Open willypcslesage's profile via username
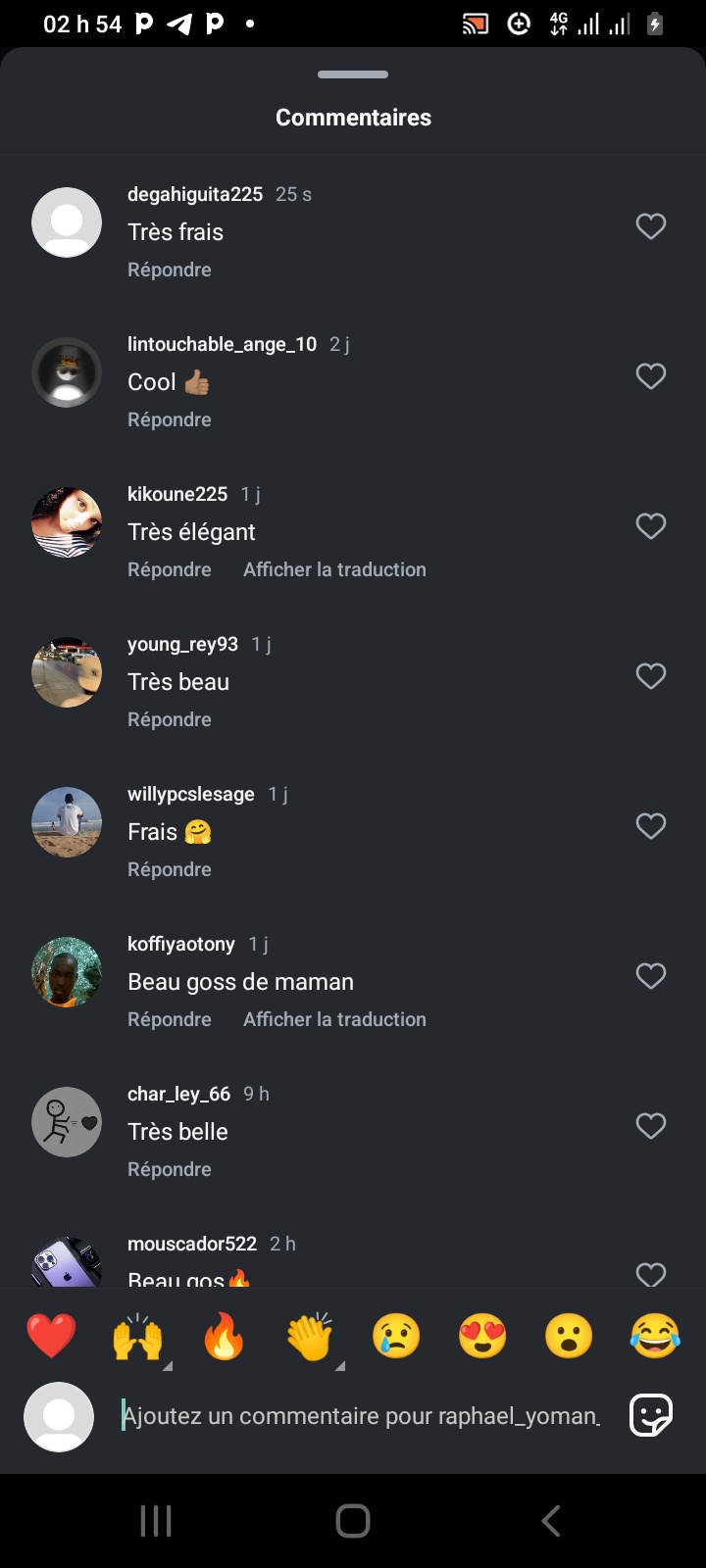The height and width of the screenshot is (1568, 706). (x=191, y=794)
